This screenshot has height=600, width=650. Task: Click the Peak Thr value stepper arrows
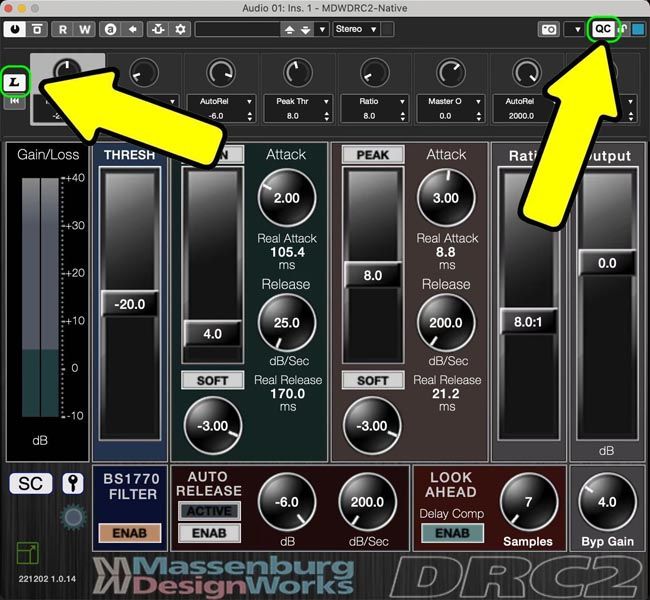pos(327,116)
